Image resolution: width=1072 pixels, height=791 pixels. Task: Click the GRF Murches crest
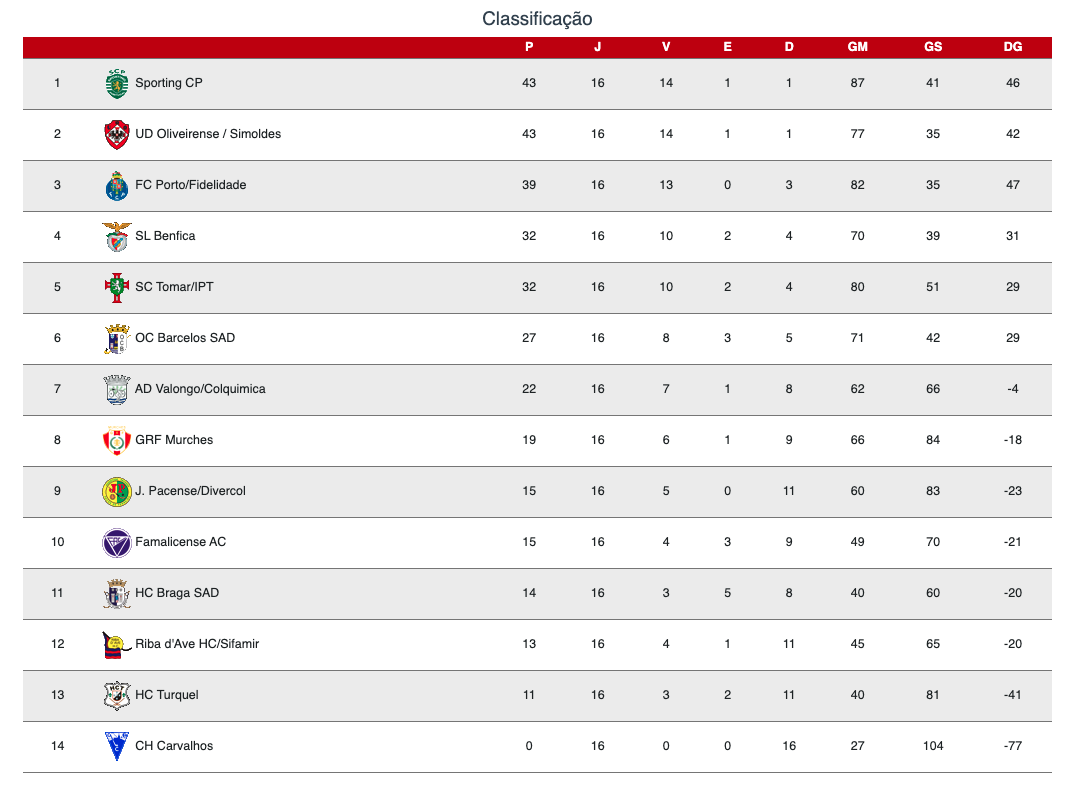coord(117,440)
